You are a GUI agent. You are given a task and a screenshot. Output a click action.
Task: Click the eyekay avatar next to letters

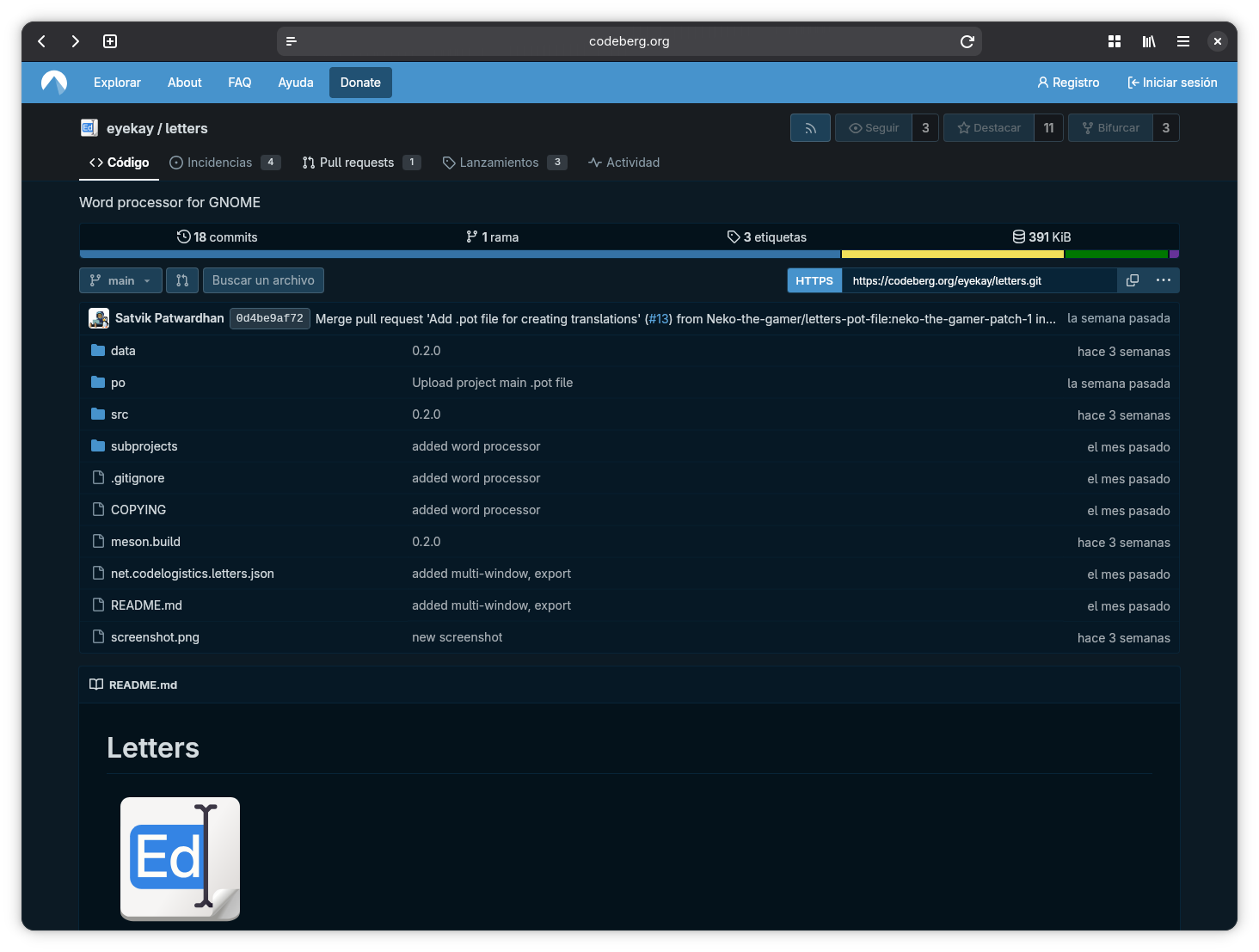point(89,127)
